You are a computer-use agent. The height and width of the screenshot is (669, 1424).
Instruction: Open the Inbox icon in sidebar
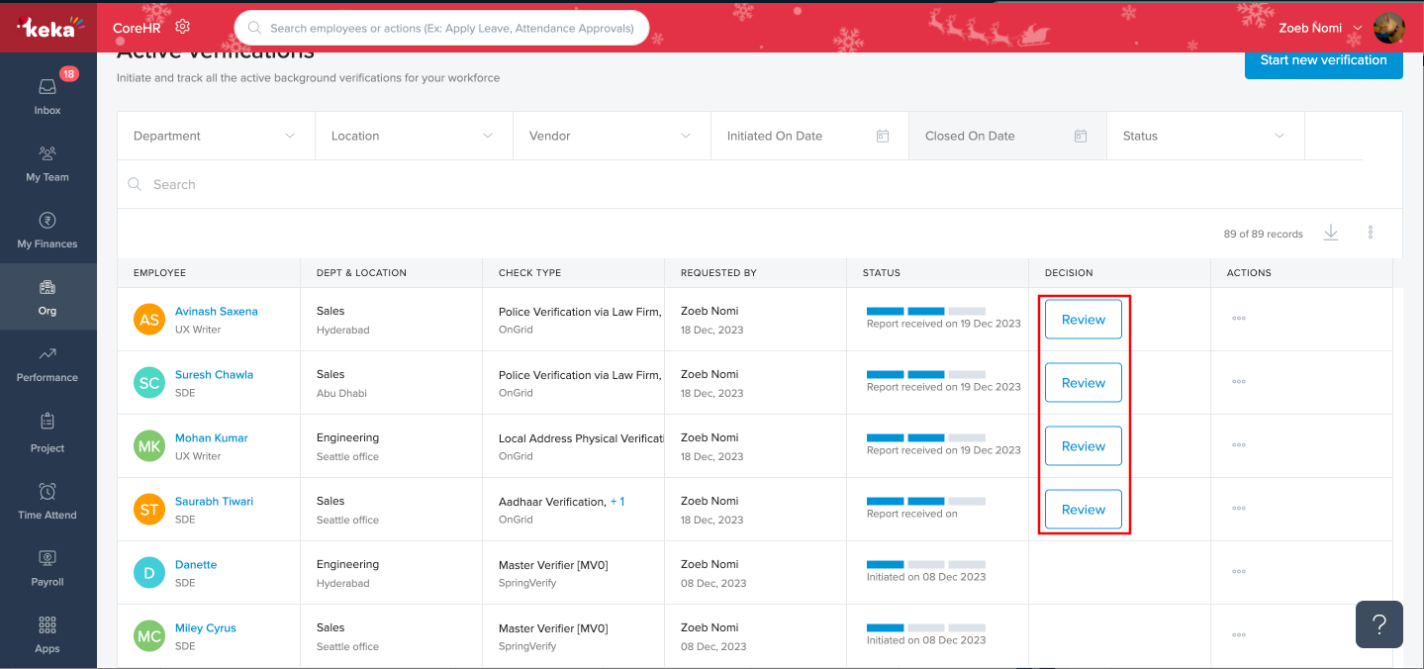click(x=47, y=87)
